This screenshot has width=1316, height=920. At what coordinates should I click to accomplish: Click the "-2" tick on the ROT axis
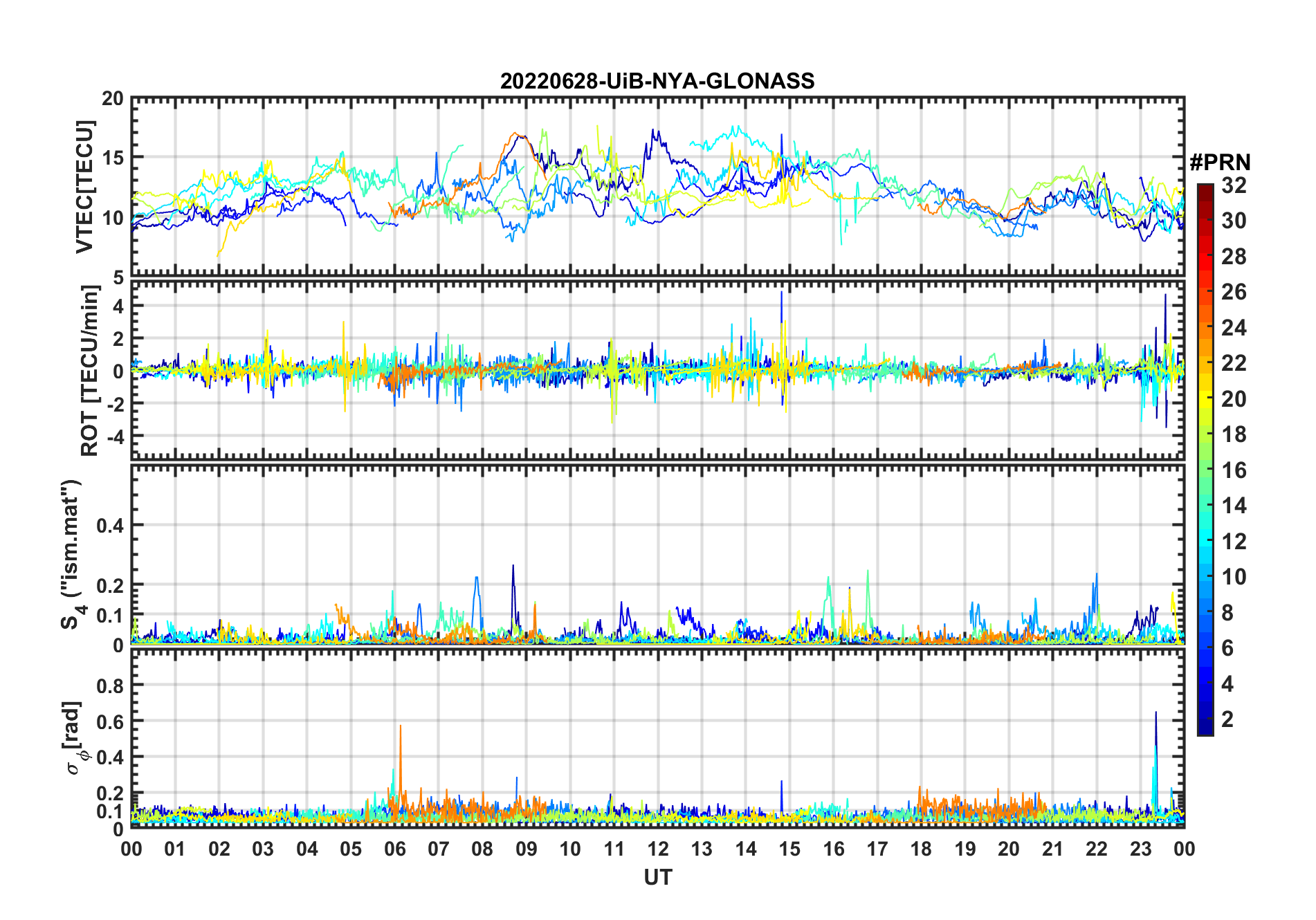pyautogui.click(x=115, y=403)
